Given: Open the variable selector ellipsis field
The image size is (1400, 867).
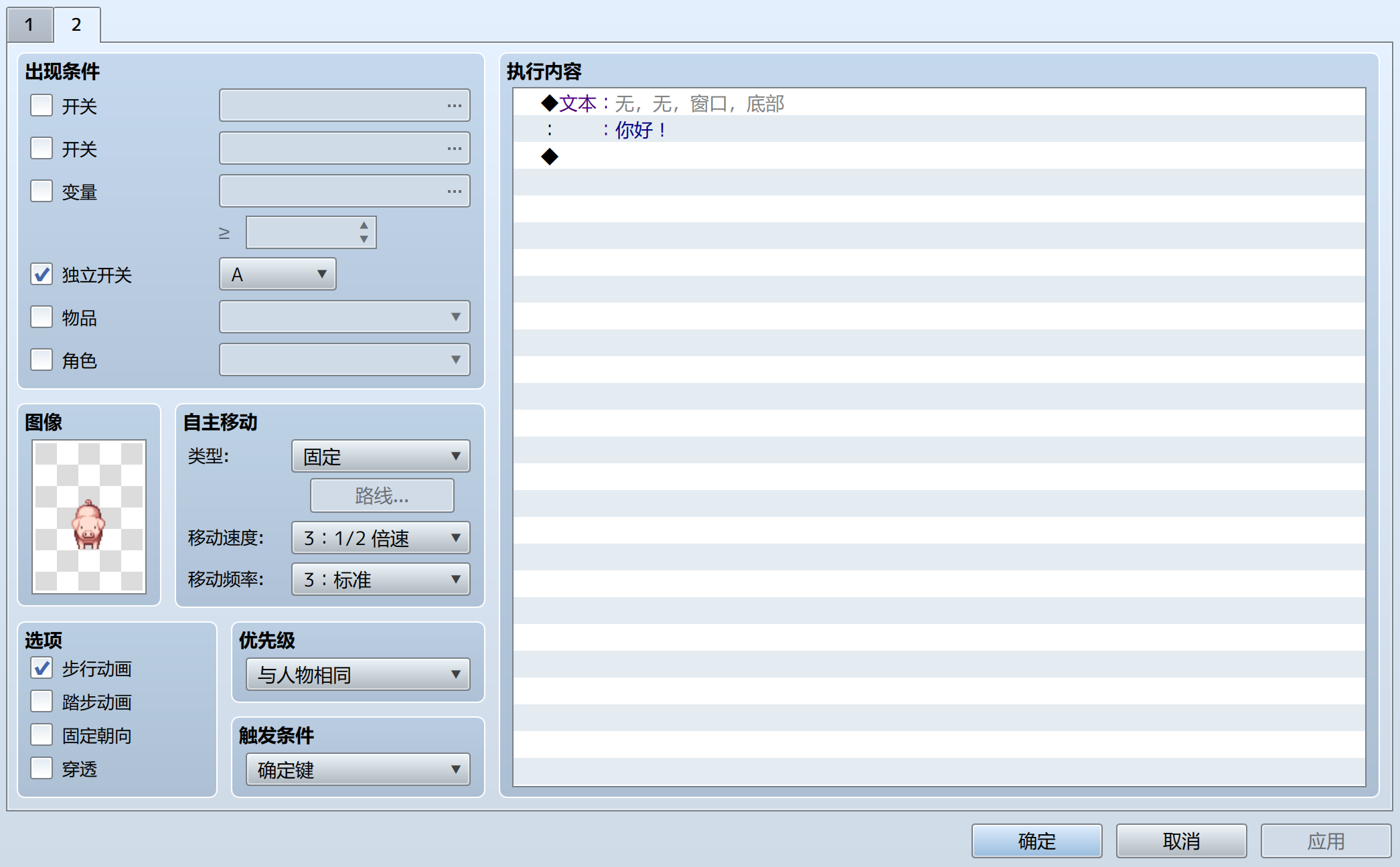Looking at the screenshot, I should [344, 191].
